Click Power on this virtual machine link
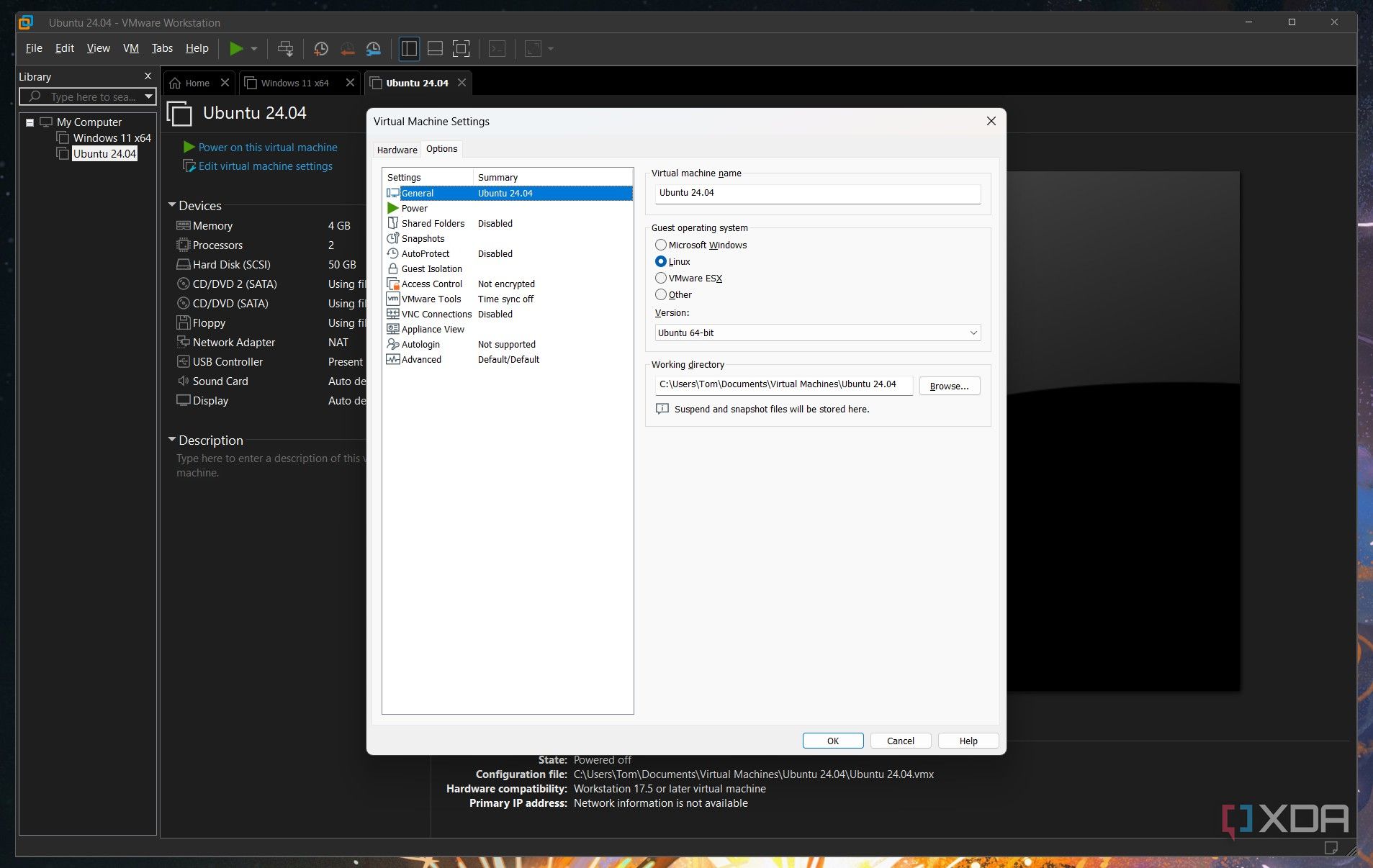Screen dimensions: 1373x868 click(268, 147)
